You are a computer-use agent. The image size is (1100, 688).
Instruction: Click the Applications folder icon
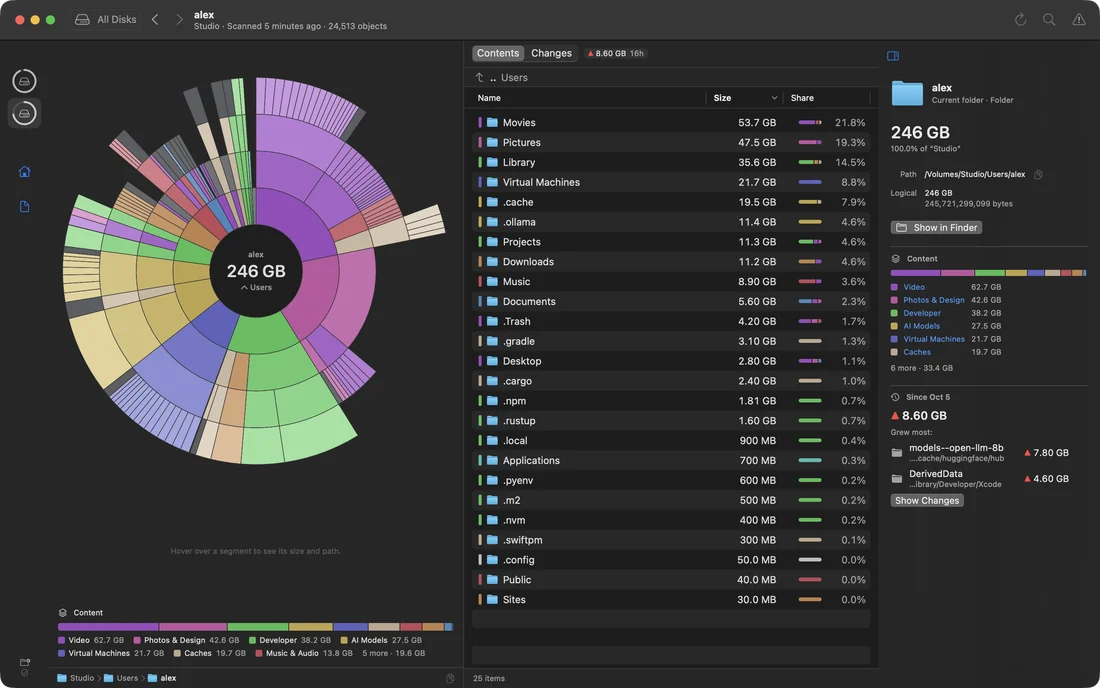(x=492, y=461)
